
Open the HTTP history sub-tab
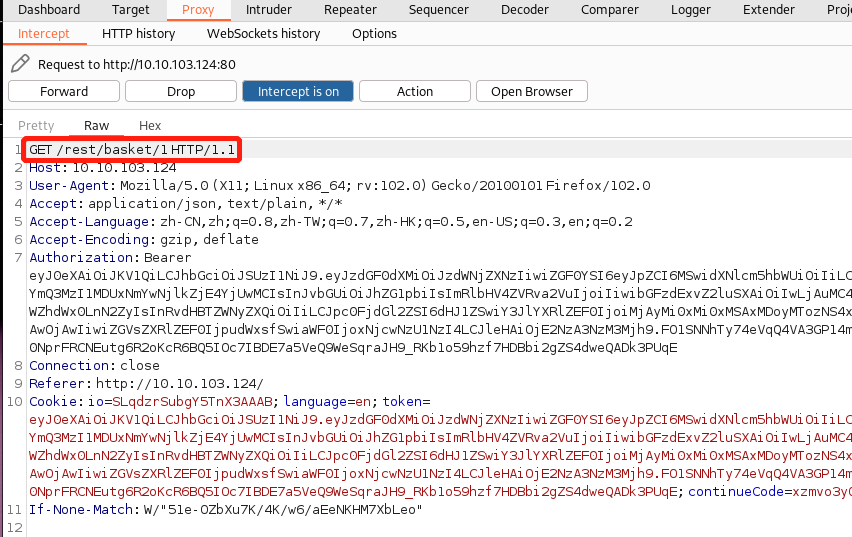point(138,33)
